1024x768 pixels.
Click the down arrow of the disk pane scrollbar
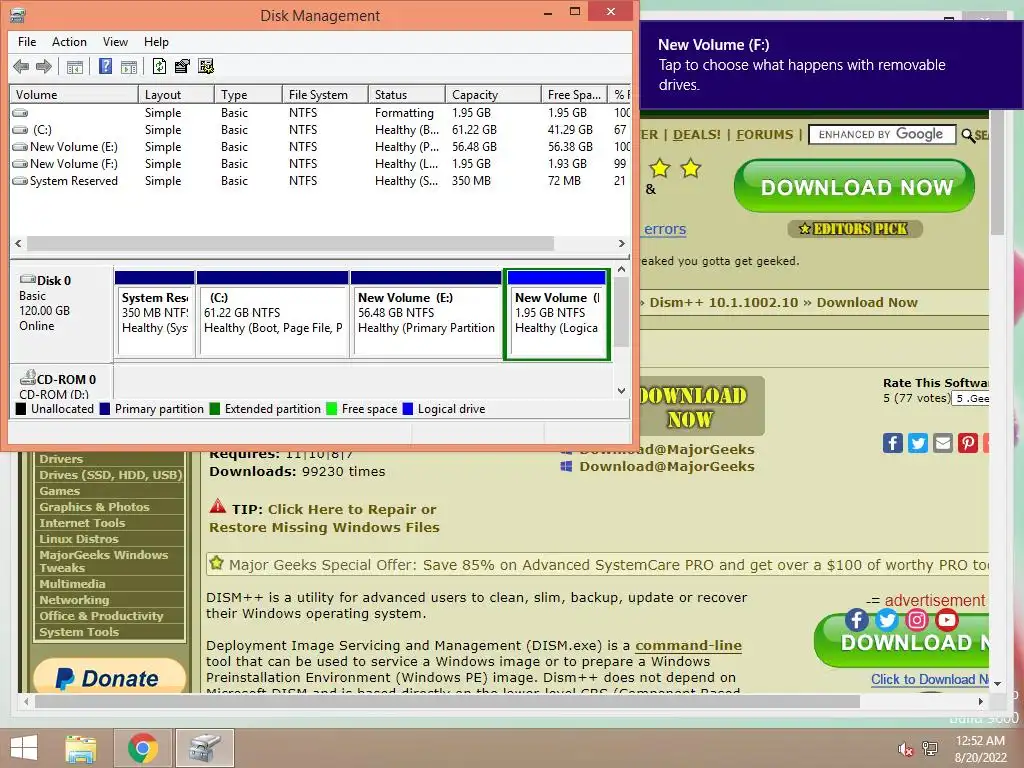[x=621, y=391]
